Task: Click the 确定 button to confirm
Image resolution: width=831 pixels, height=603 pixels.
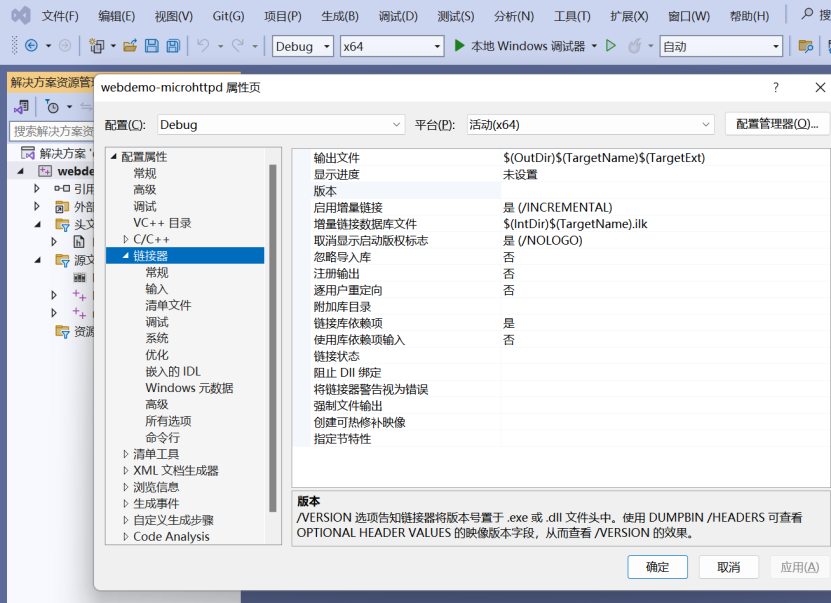Action: click(656, 566)
